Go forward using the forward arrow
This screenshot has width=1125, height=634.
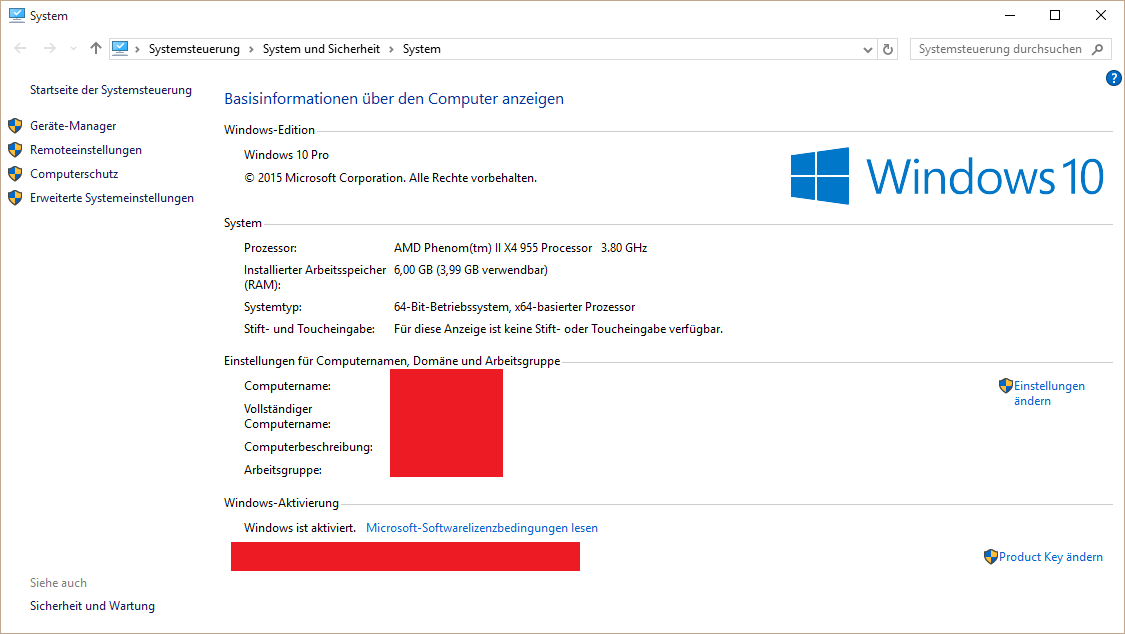pos(50,49)
